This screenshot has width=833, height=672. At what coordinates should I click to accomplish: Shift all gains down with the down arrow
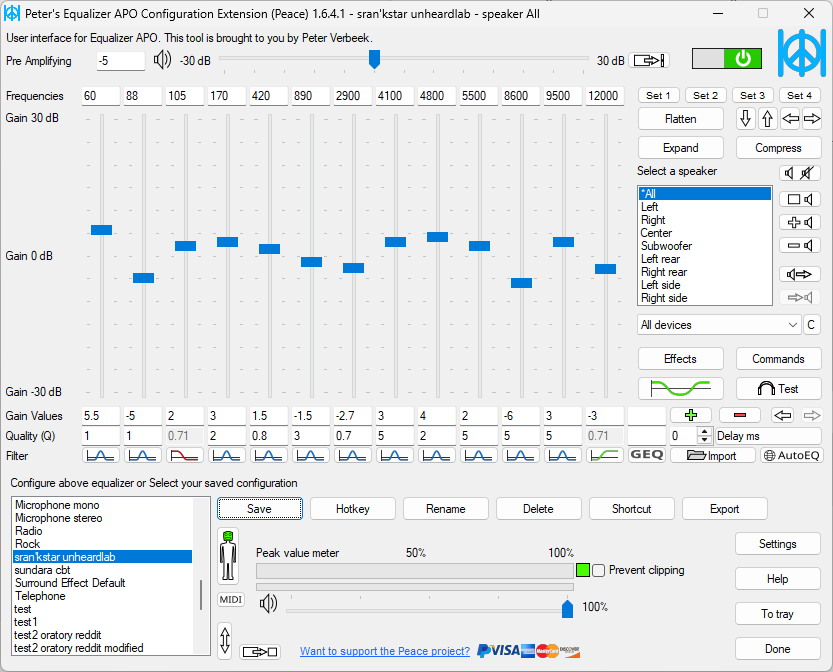coord(745,119)
